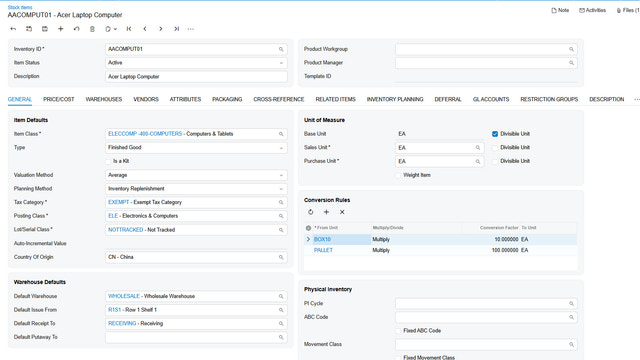Open Sales Unit lookup magnifier
This screenshot has height=360, width=640.
click(x=478, y=148)
